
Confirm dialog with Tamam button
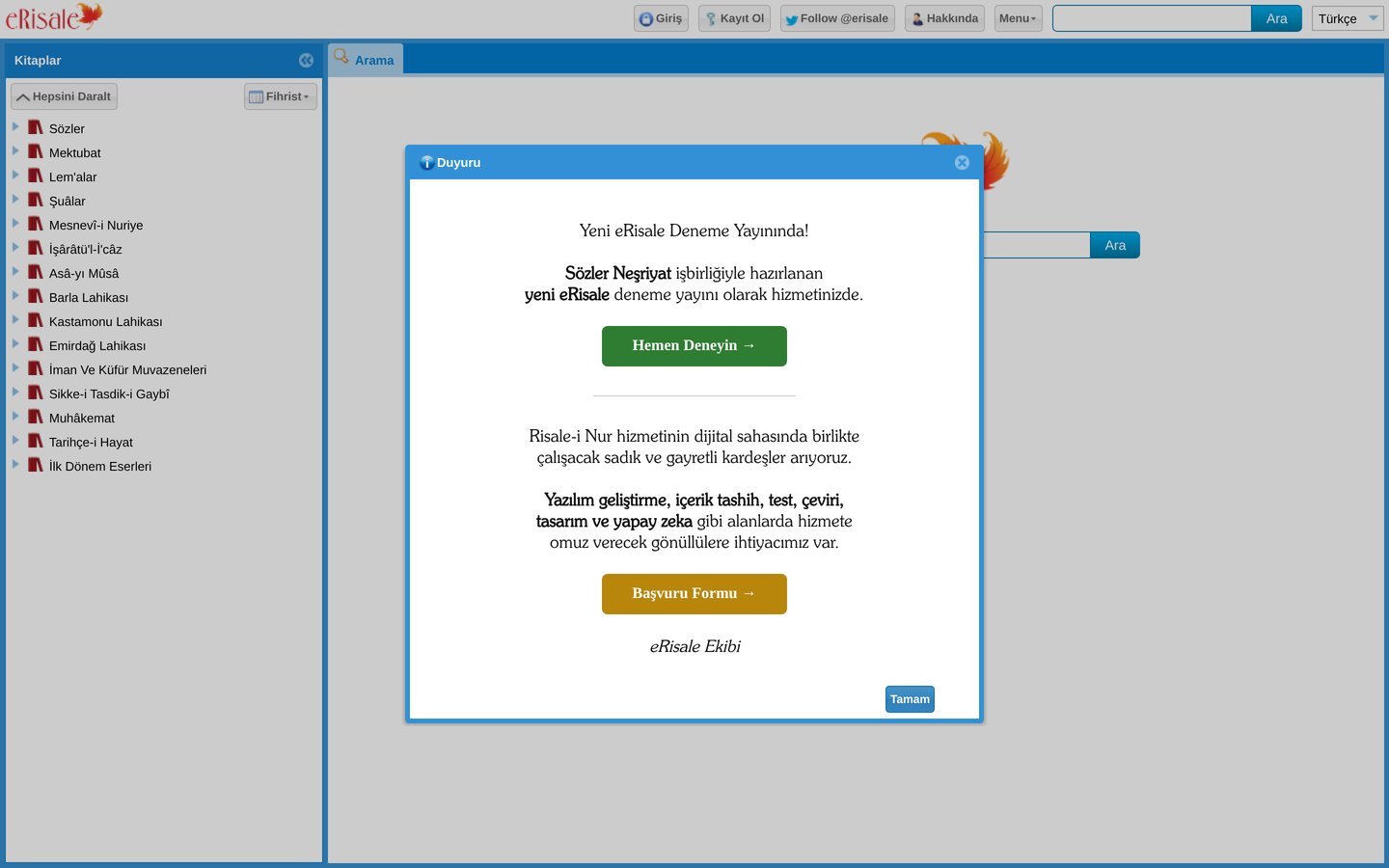pos(910,699)
